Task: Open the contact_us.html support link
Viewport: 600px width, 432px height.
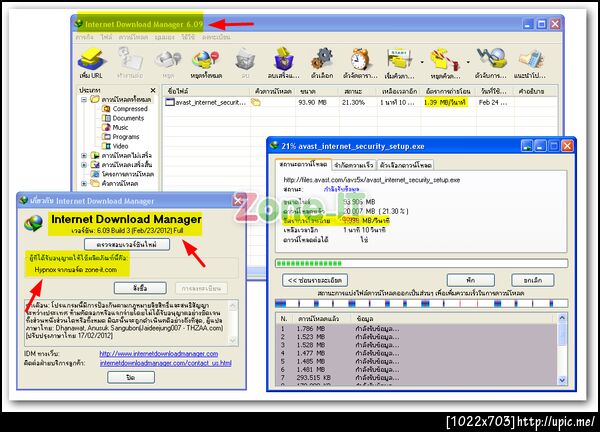Action: tap(166, 363)
